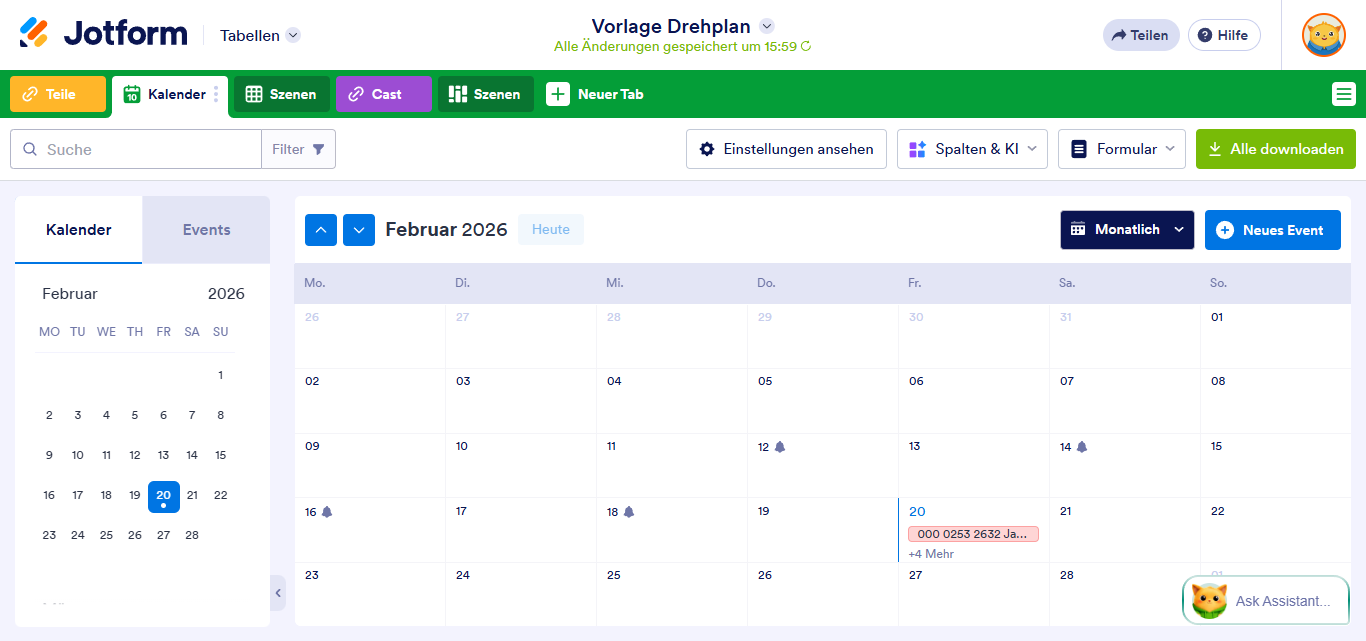1366x641 pixels.
Task: Click the Suche search field
Action: pos(150,149)
